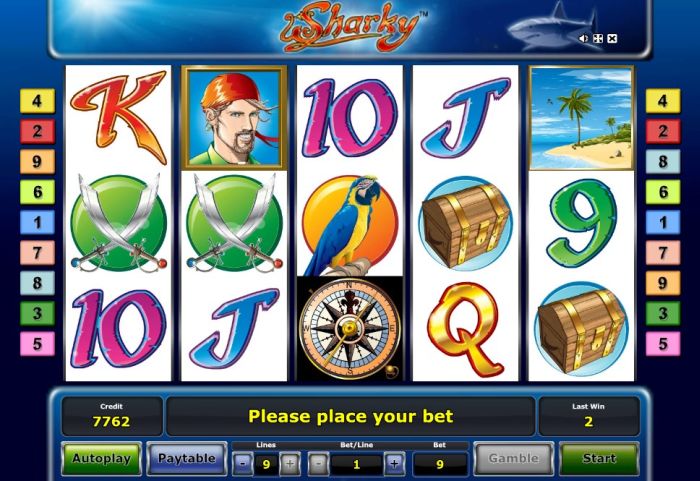Screen dimensions: 700x481
Task: Select the yellow payline 4 marker on left
Action: pos(38,100)
